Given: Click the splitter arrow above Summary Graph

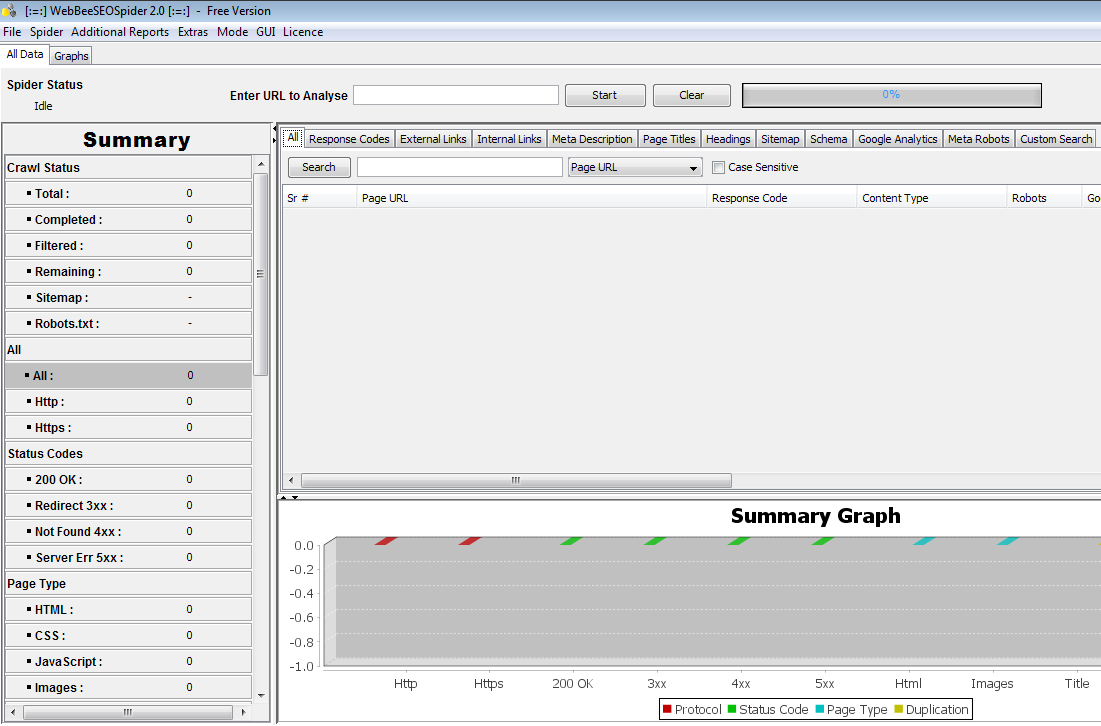Looking at the screenshot, I should 285,497.
